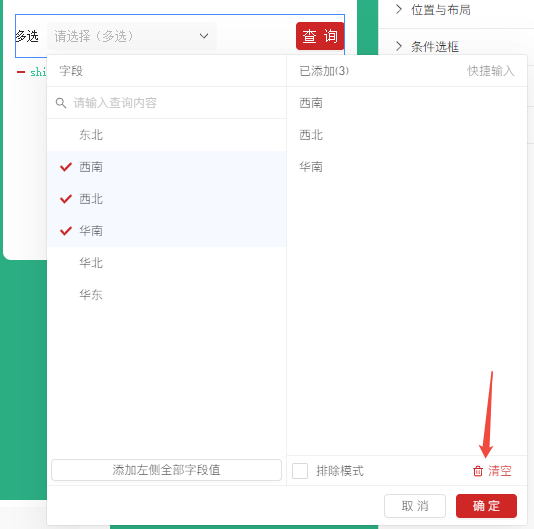Confirm with the 确定 button

486,506
